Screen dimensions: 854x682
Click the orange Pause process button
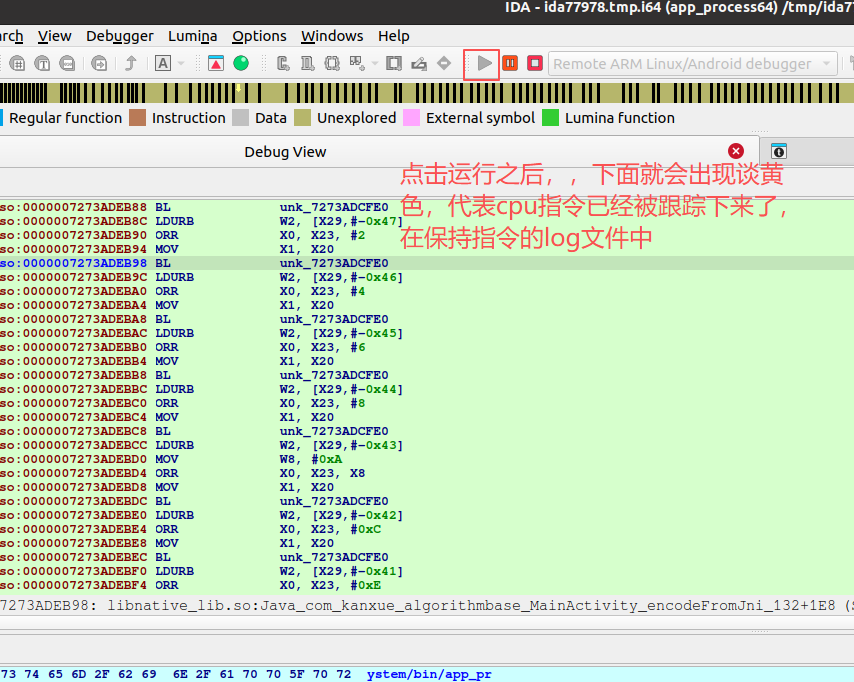click(x=510, y=63)
